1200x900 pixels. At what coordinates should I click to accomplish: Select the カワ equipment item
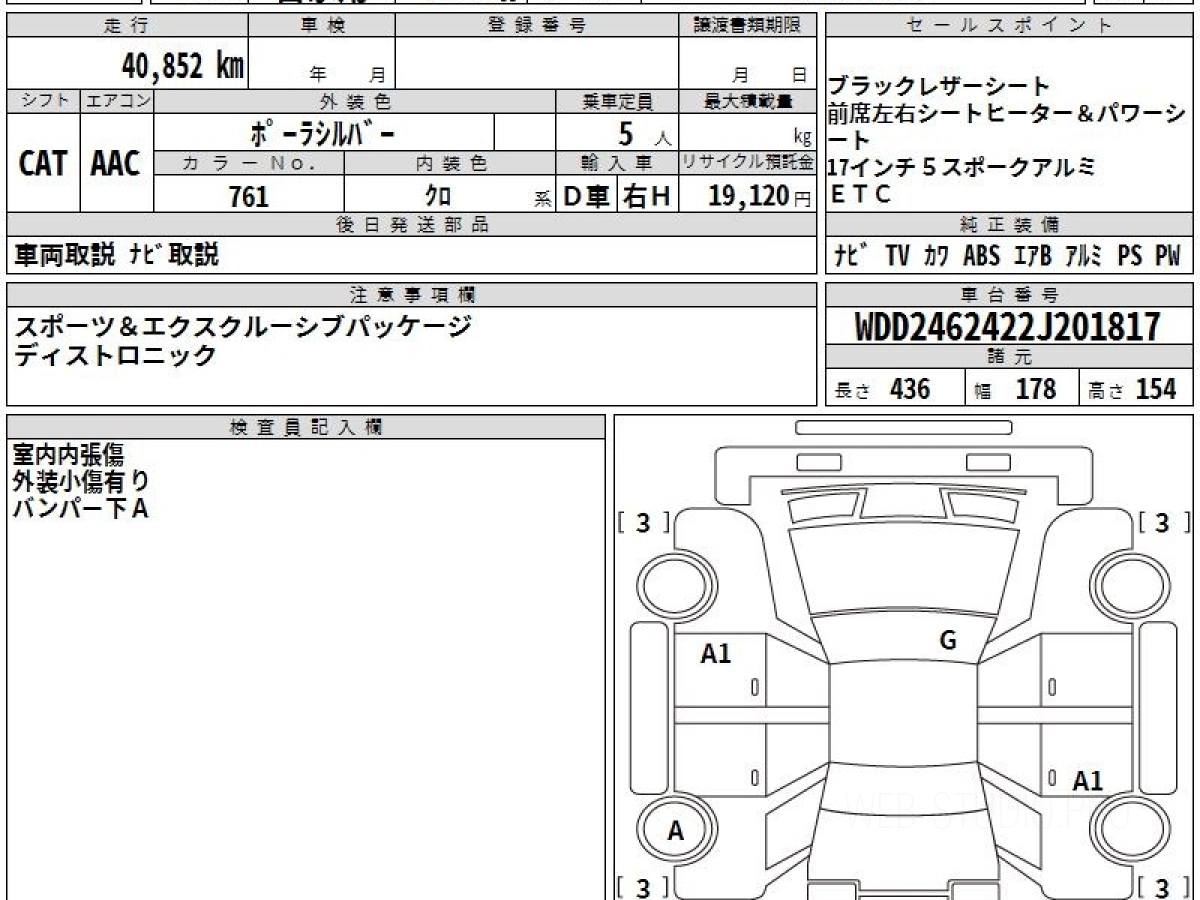pos(938,256)
